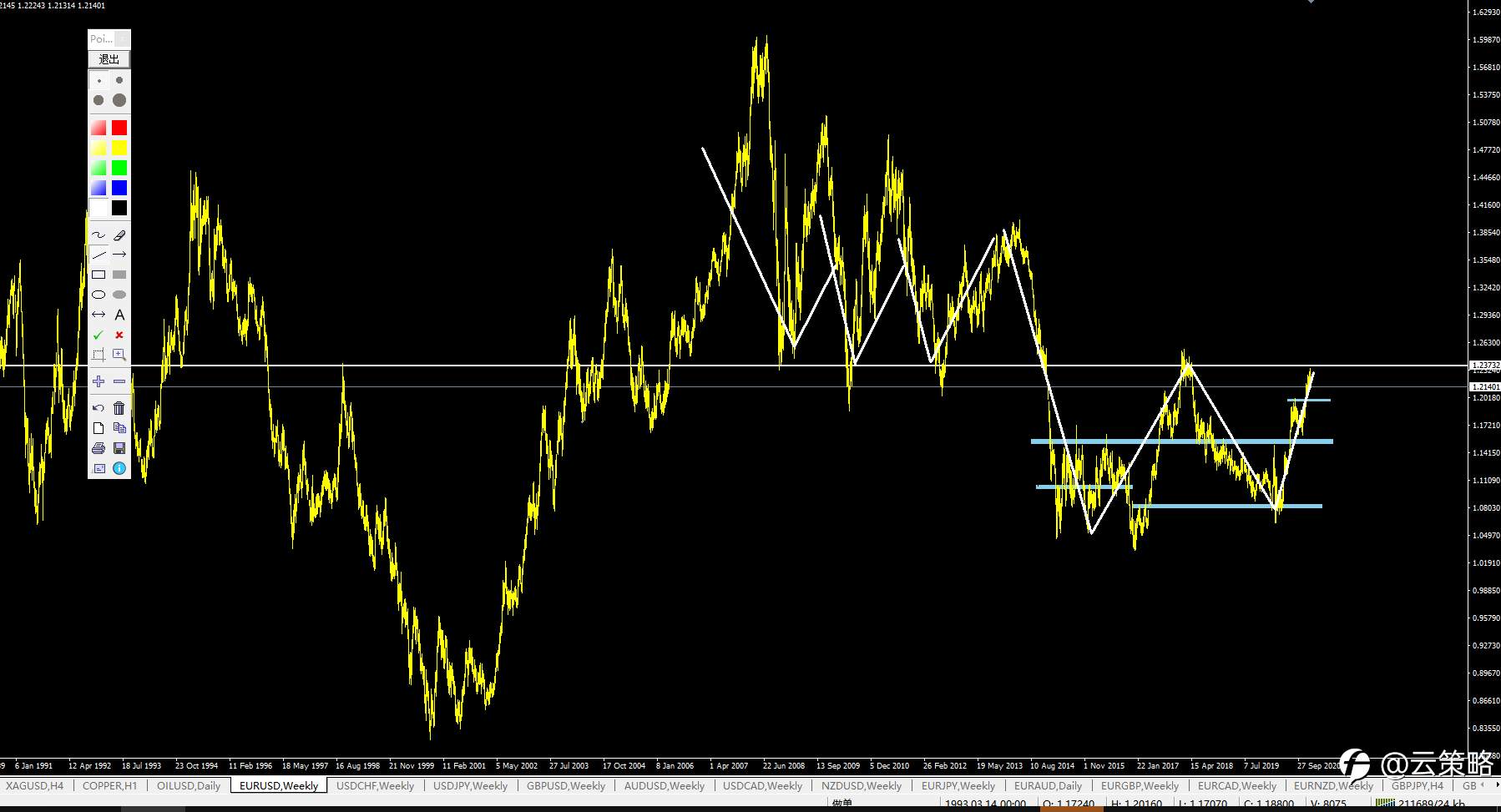The image size is (1501, 812).
Task: Click the options card icon
Action: click(x=99, y=468)
